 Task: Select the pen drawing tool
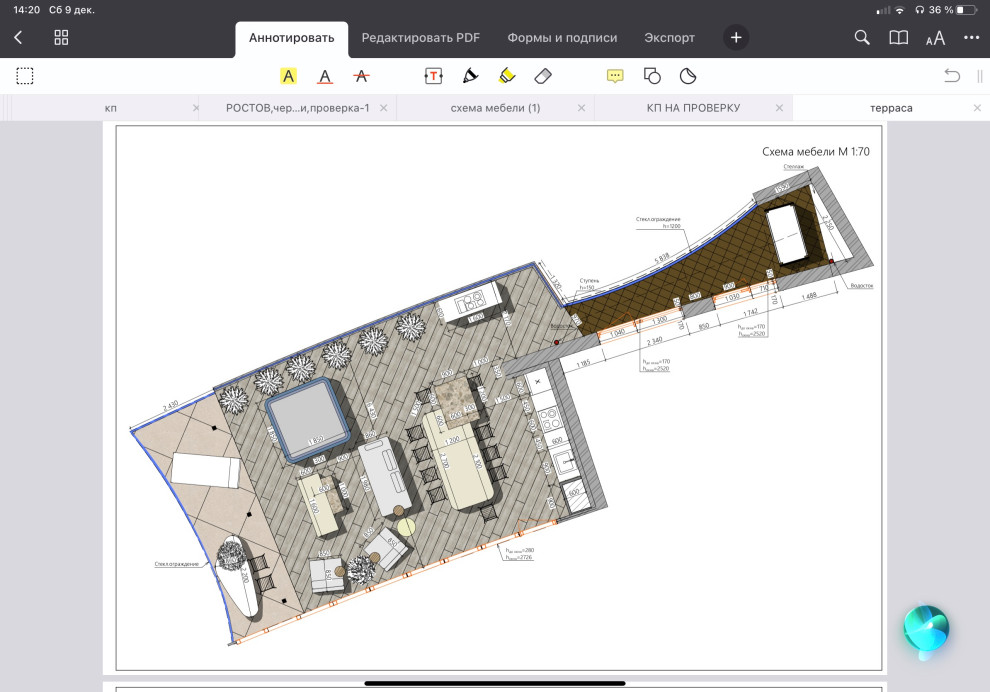coord(470,76)
